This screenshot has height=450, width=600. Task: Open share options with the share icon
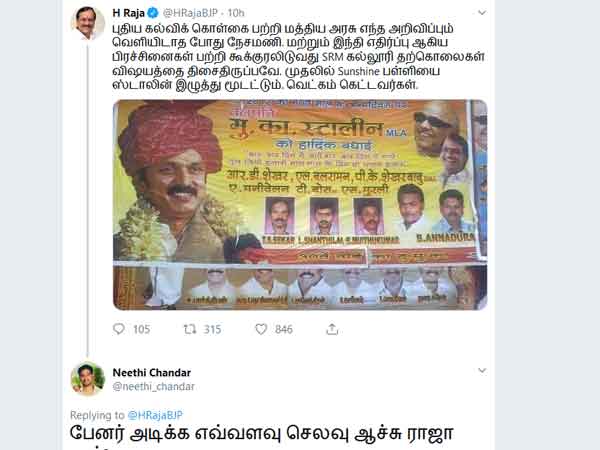(x=332, y=329)
